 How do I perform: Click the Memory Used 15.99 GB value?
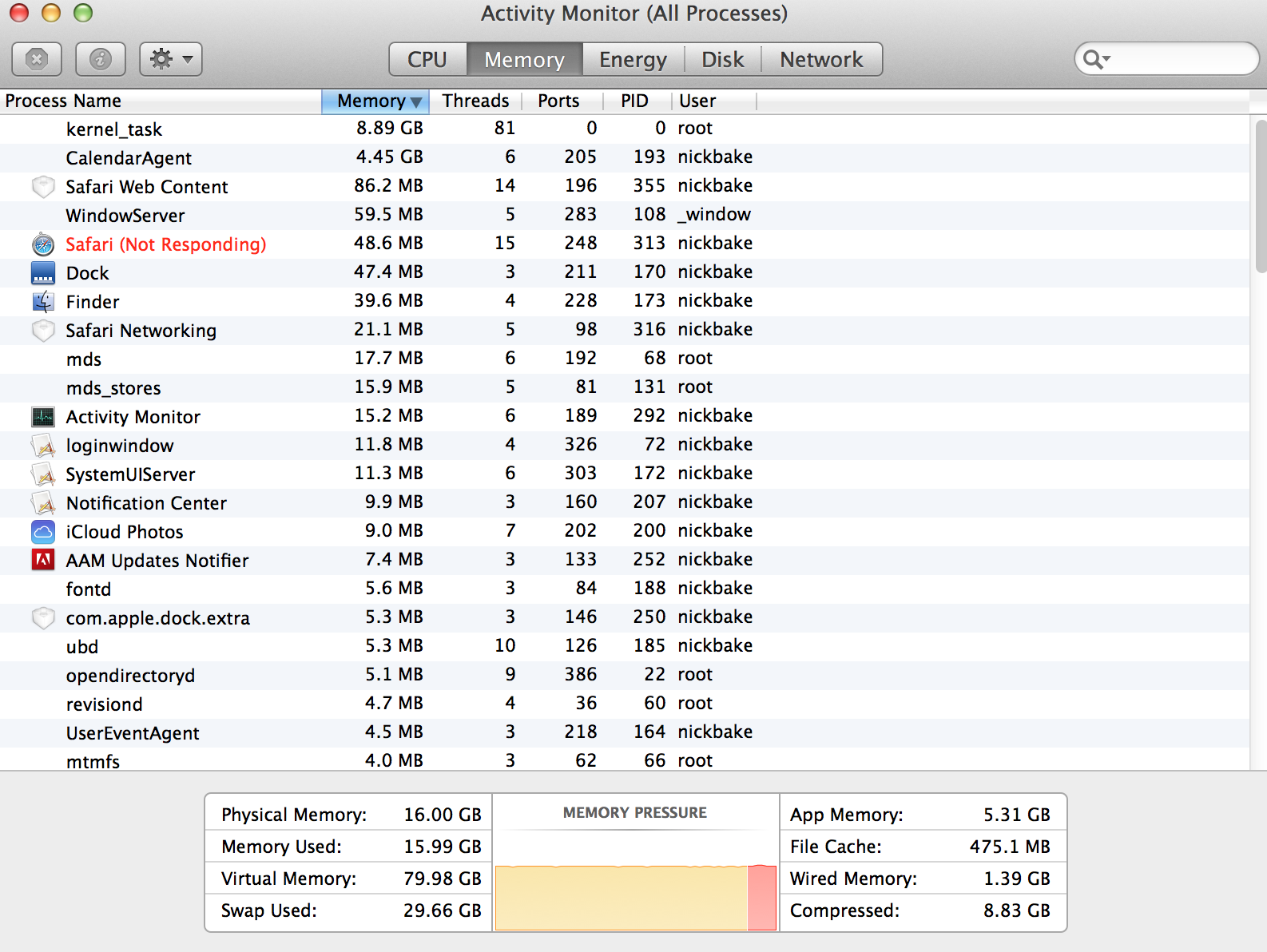click(443, 847)
